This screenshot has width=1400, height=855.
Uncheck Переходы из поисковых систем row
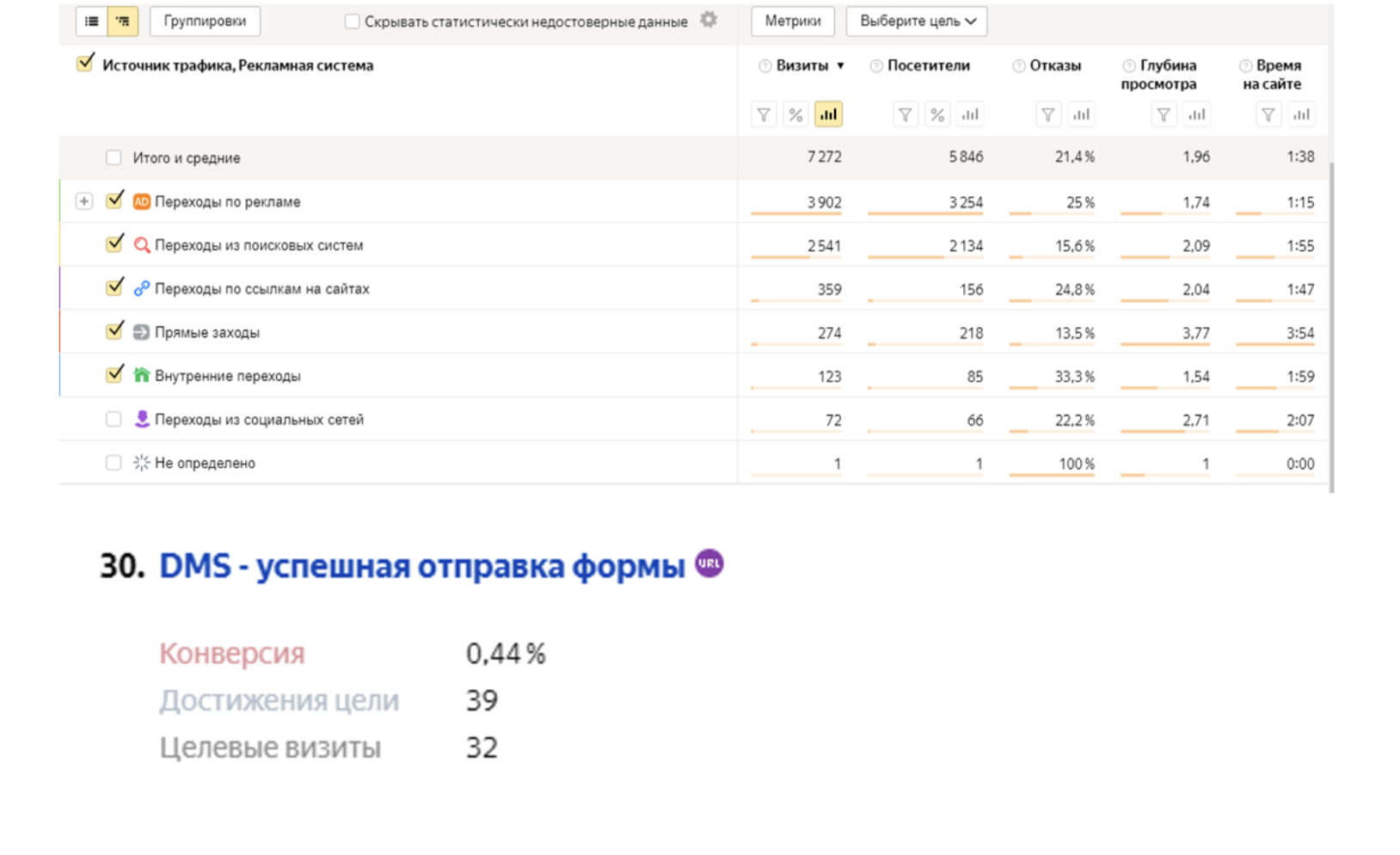tap(114, 244)
